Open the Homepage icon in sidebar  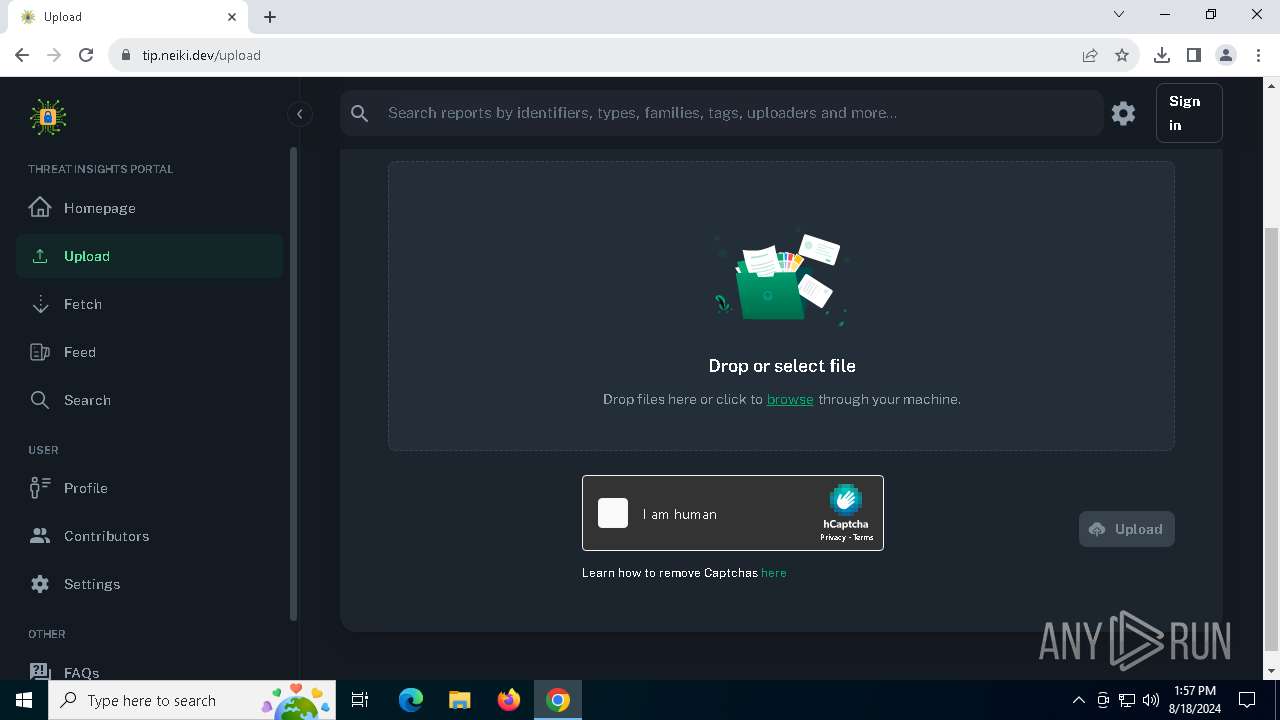tap(40, 208)
